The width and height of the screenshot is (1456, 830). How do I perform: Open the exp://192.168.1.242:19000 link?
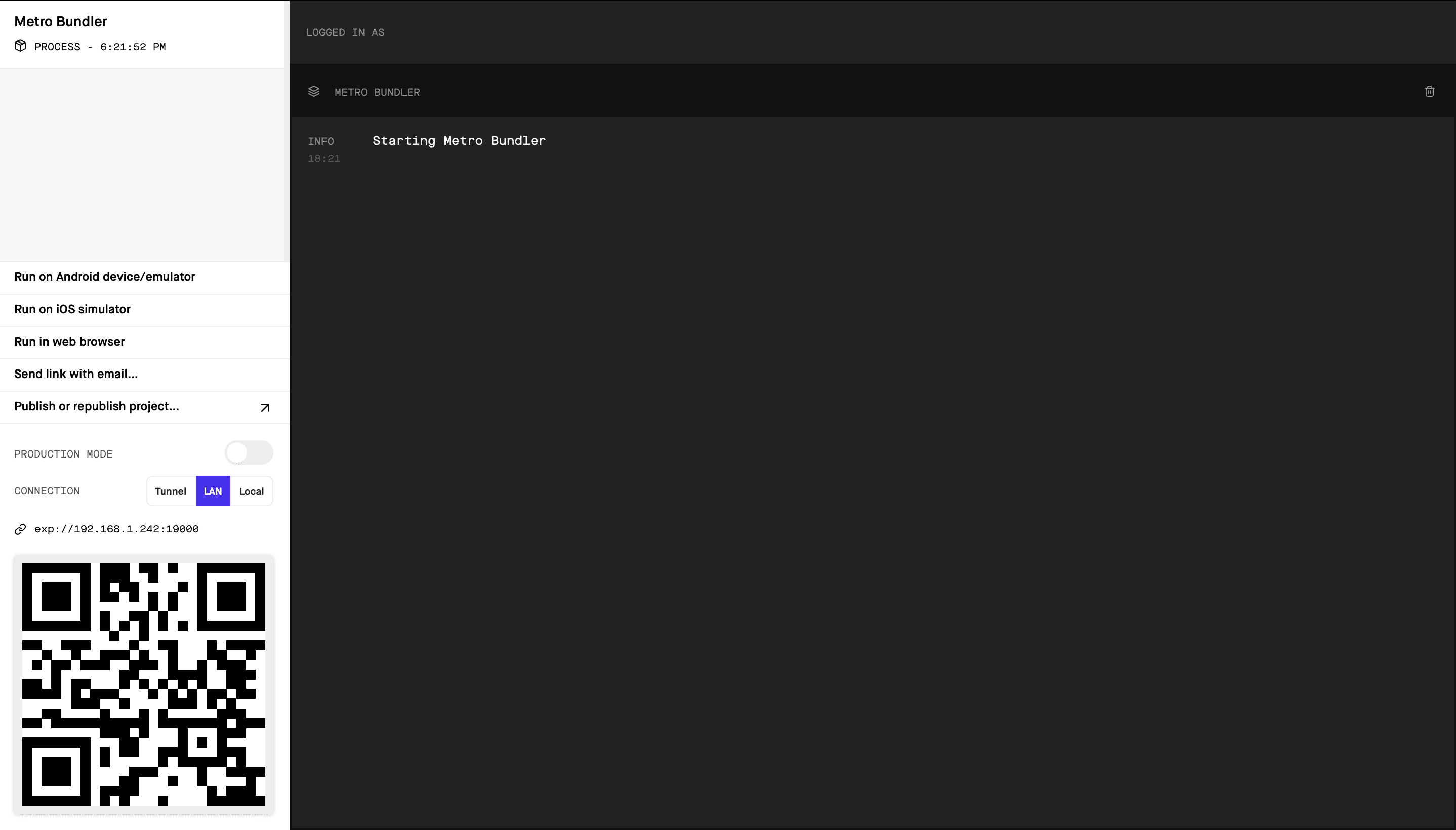(116, 528)
